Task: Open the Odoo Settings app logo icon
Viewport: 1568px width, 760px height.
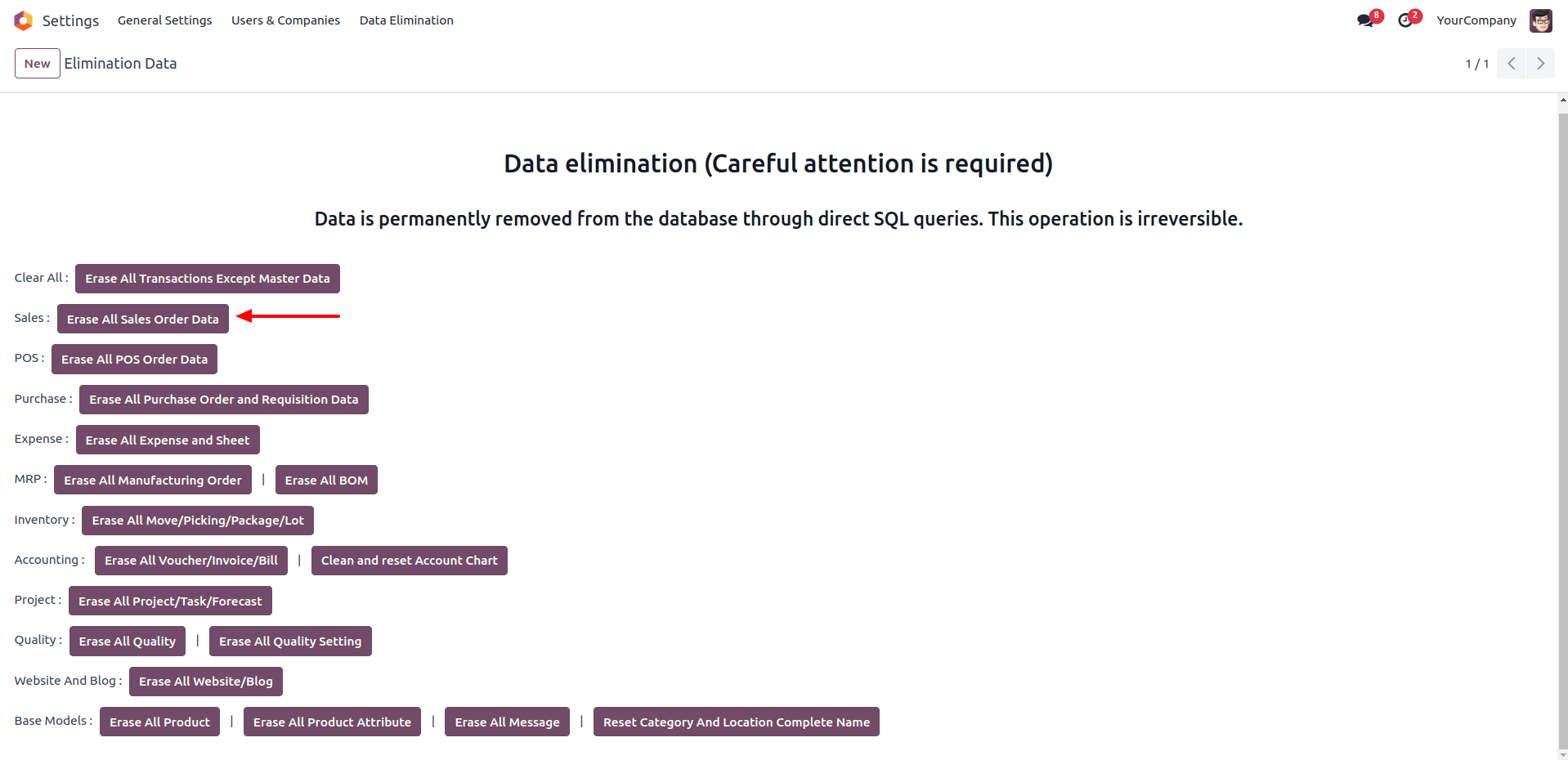Action: click(24, 20)
